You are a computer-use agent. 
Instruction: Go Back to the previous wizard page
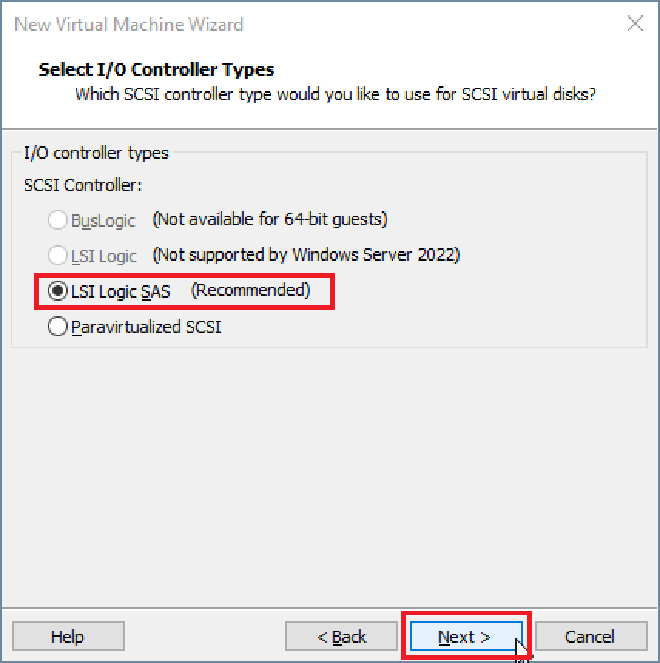click(x=341, y=636)
